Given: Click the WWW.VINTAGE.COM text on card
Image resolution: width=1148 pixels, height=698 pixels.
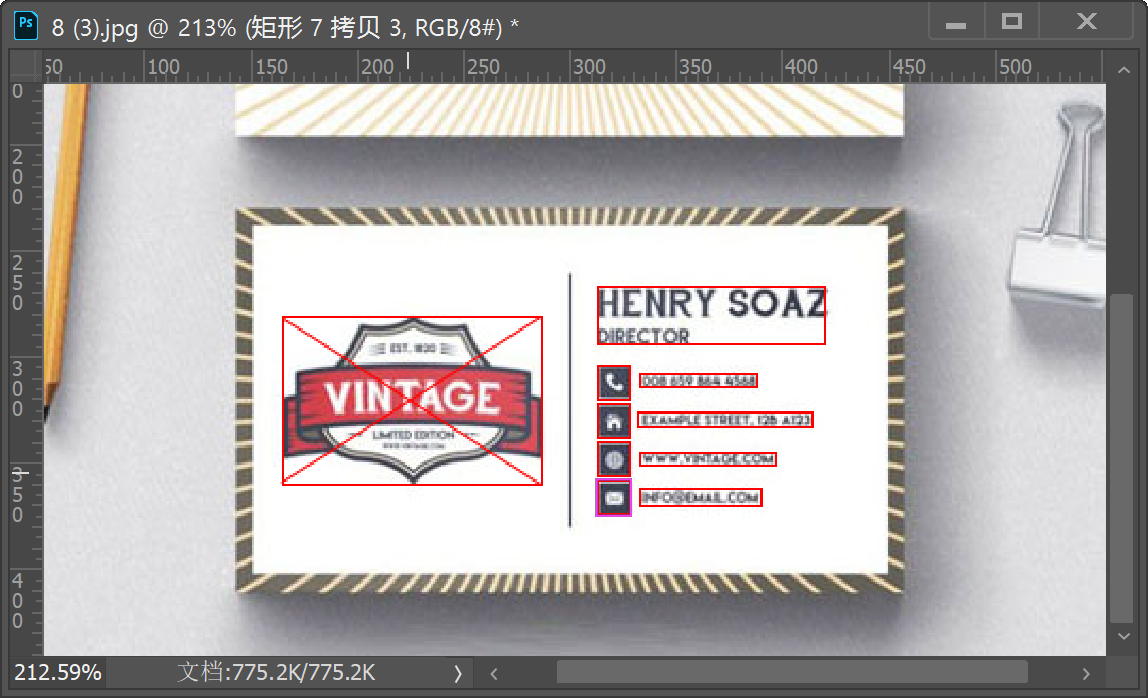Looking at the screenshot, I should (x=707, y=459).
